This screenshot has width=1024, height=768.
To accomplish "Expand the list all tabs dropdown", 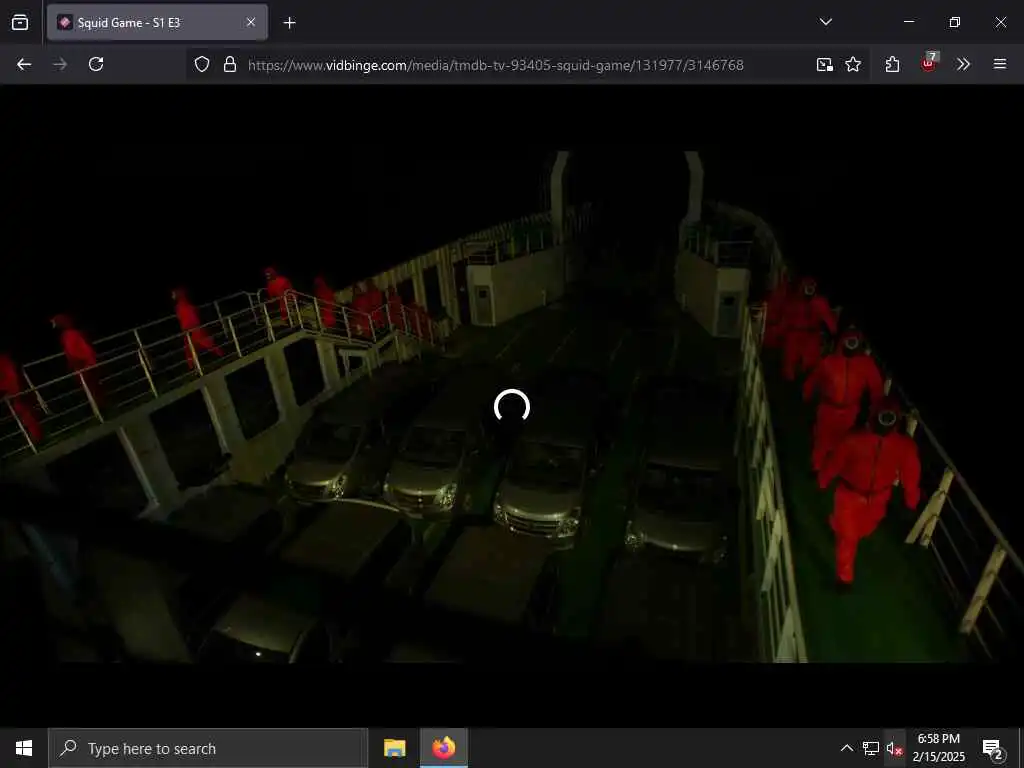I will 825,22.
